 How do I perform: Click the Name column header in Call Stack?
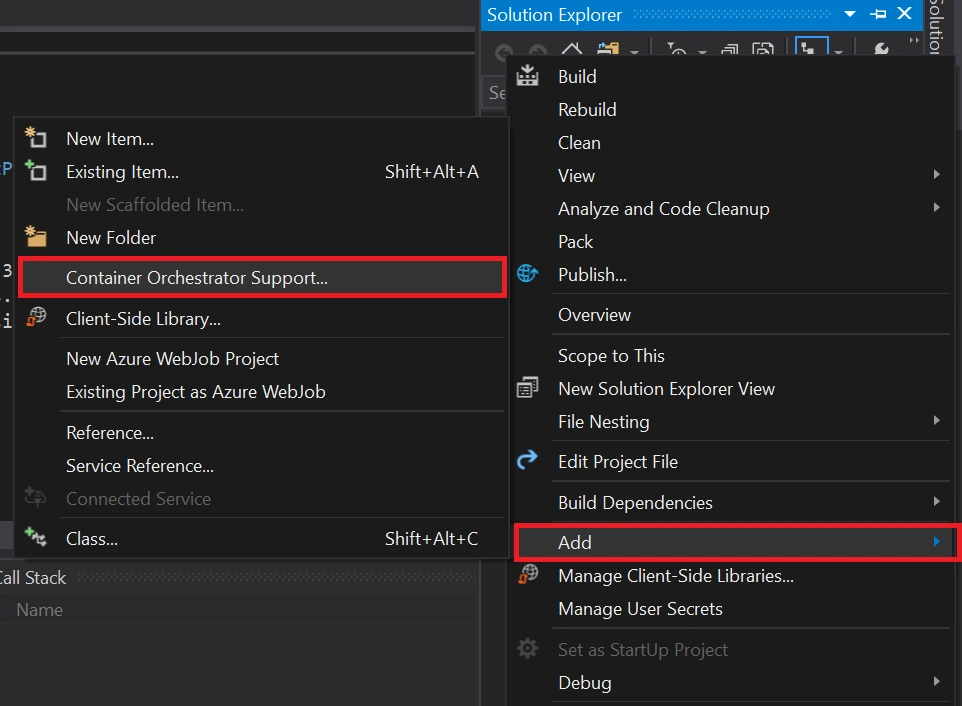(39, 610)
